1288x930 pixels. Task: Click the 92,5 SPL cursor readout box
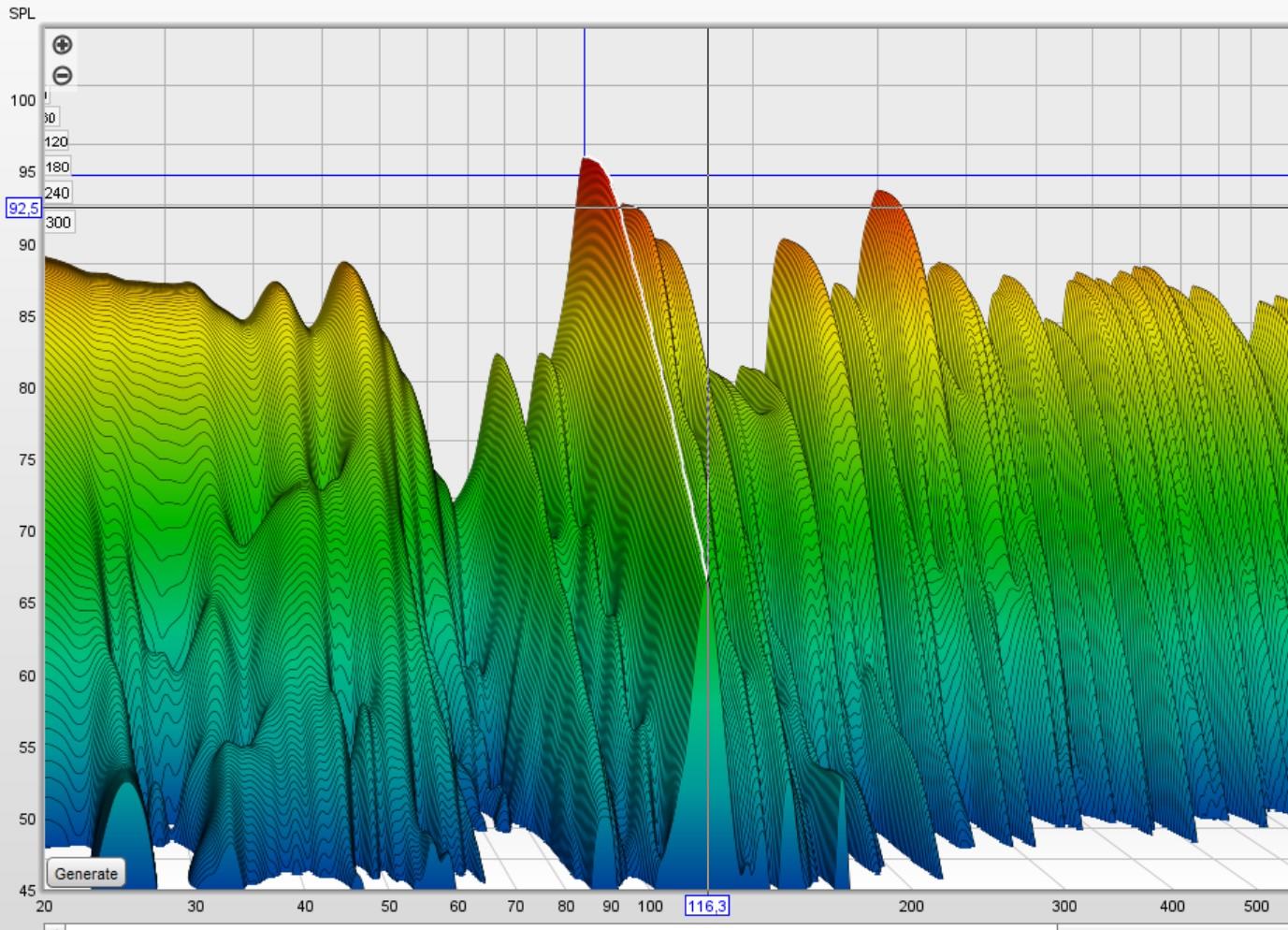click(23, 208)
